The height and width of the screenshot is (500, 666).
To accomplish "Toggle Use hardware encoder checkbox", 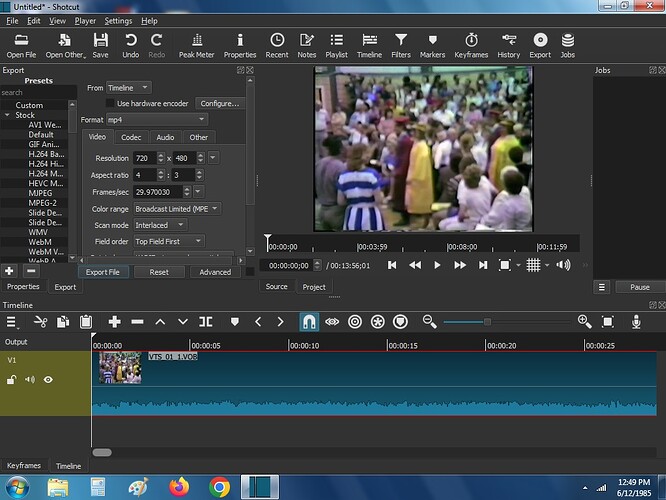I will pos(110,103).
